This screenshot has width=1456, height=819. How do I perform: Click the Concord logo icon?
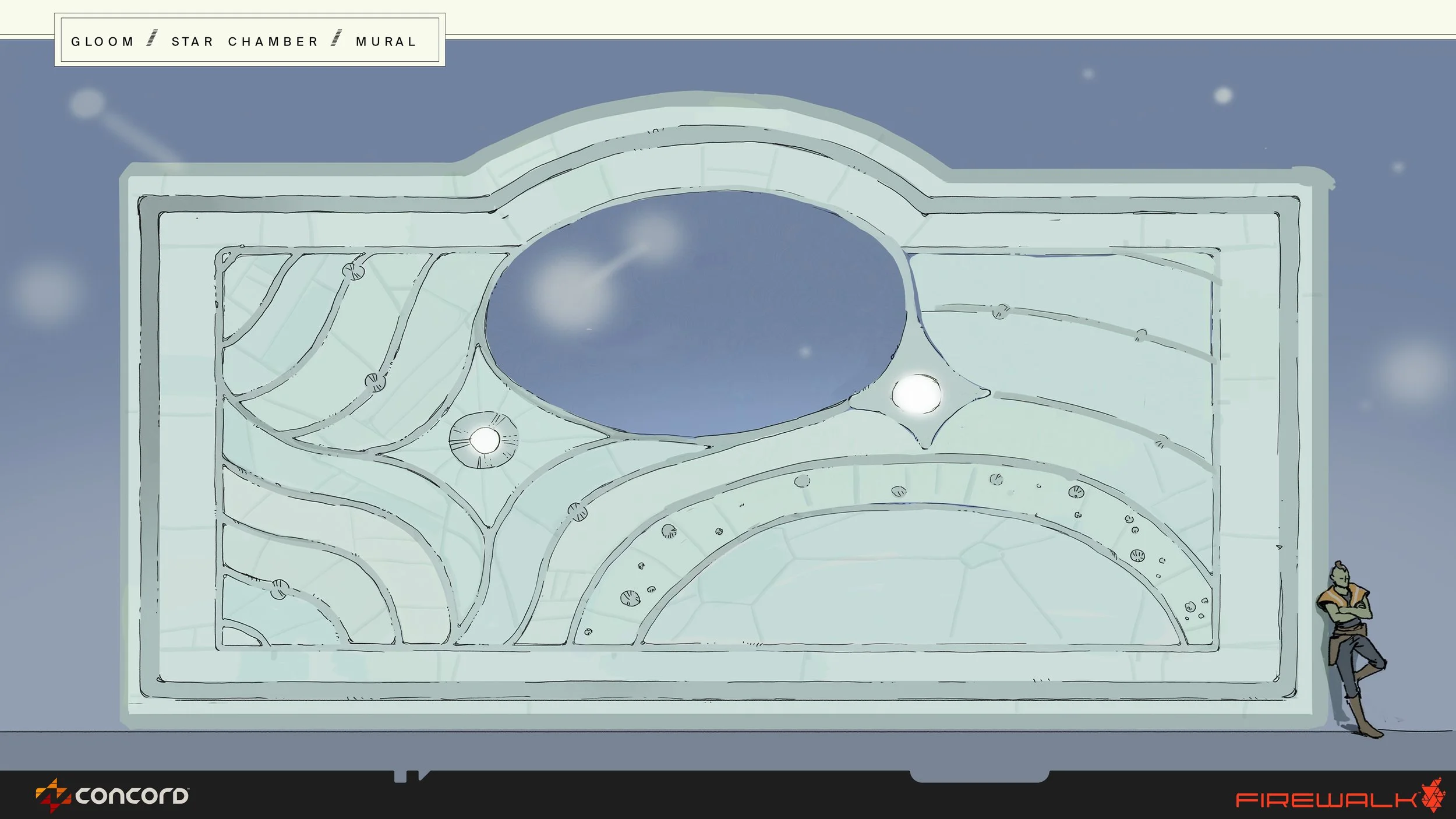(x=52, y=795)
